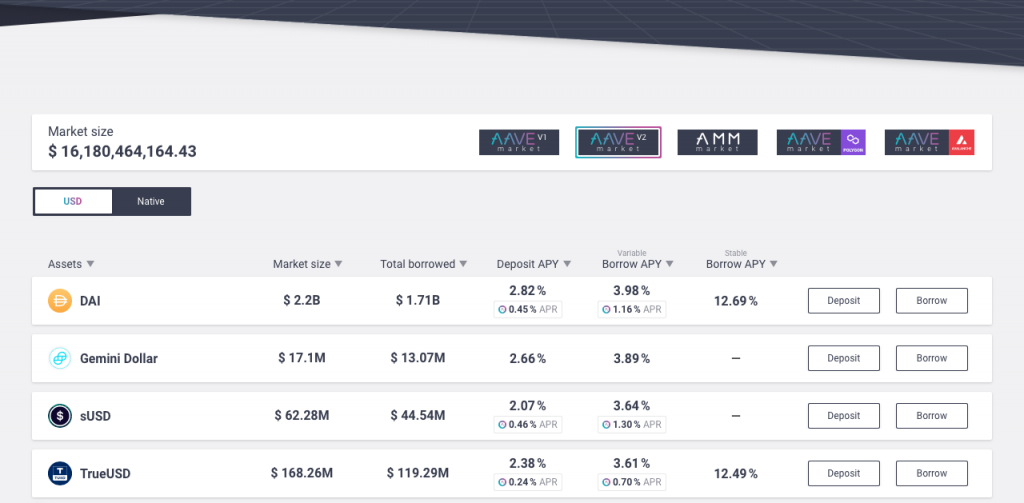
Task: Click Deposit button for DAI
Action: [x=843, y=300]
